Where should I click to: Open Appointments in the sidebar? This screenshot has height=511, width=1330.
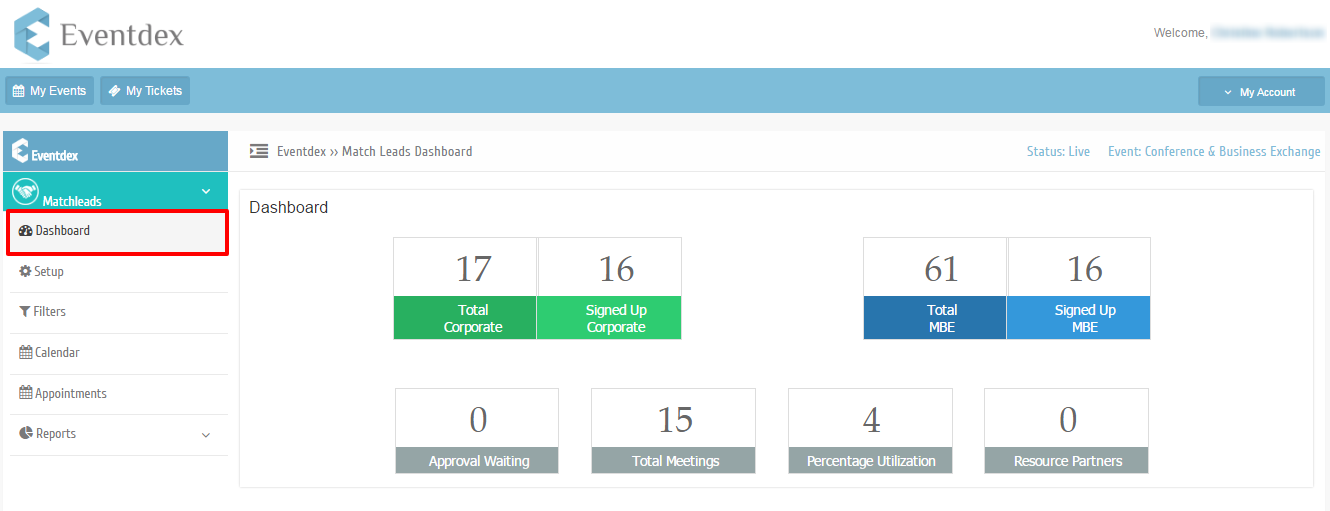point(119,394)
